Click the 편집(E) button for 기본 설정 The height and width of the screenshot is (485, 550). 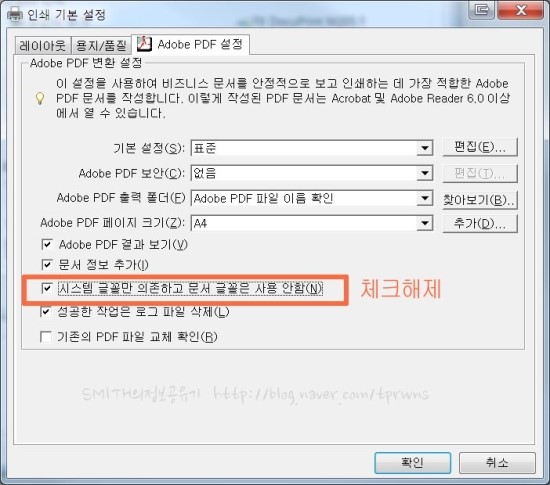point(480,147)
